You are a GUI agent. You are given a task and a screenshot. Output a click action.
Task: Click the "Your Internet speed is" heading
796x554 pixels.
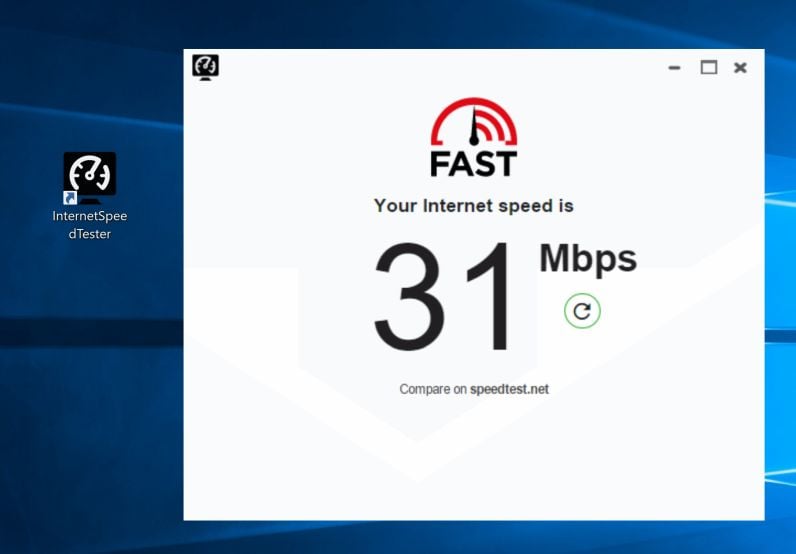[x=474, y=206]
